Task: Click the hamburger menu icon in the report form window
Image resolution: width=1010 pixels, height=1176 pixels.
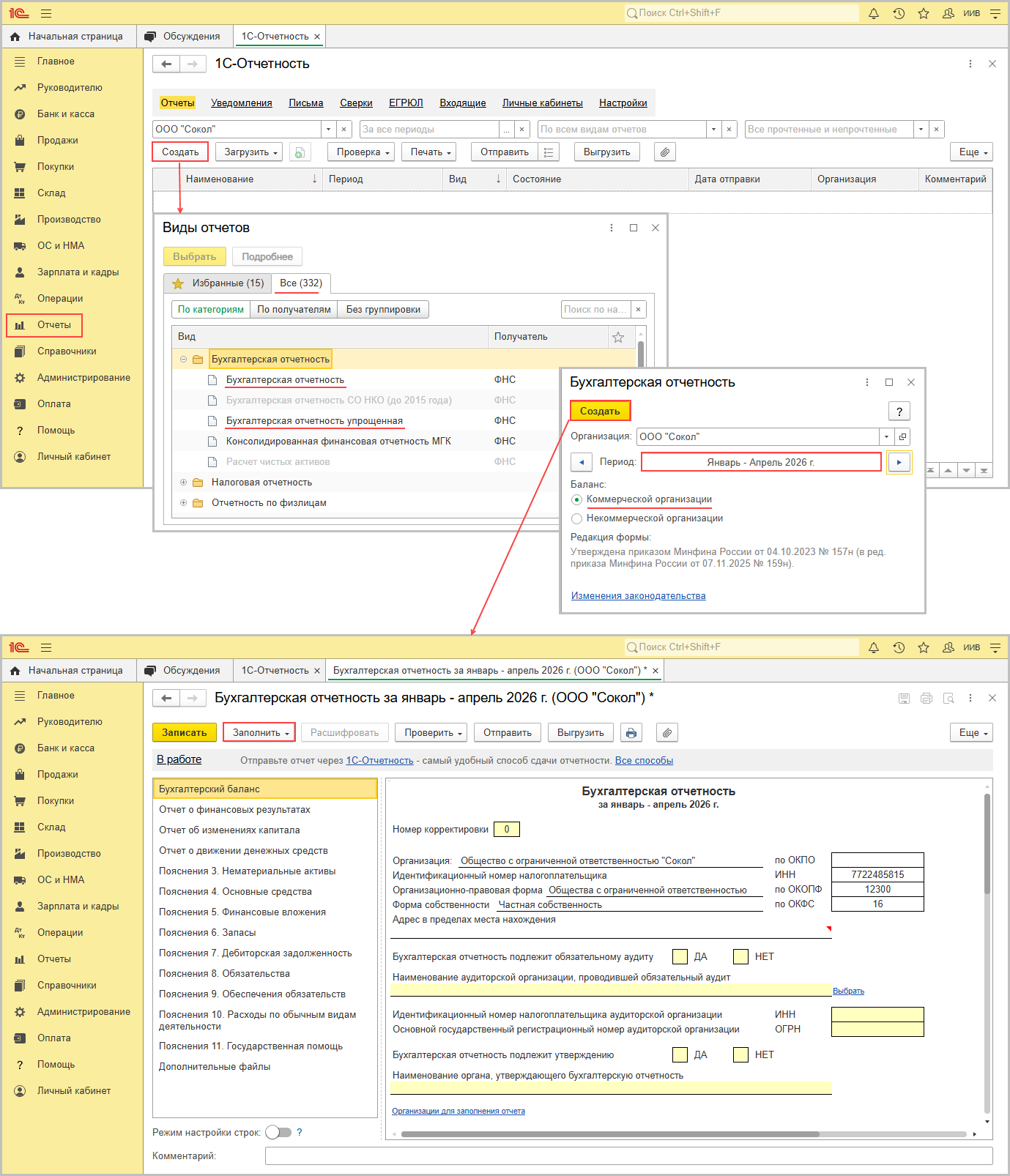Action: tap(46, 647)
